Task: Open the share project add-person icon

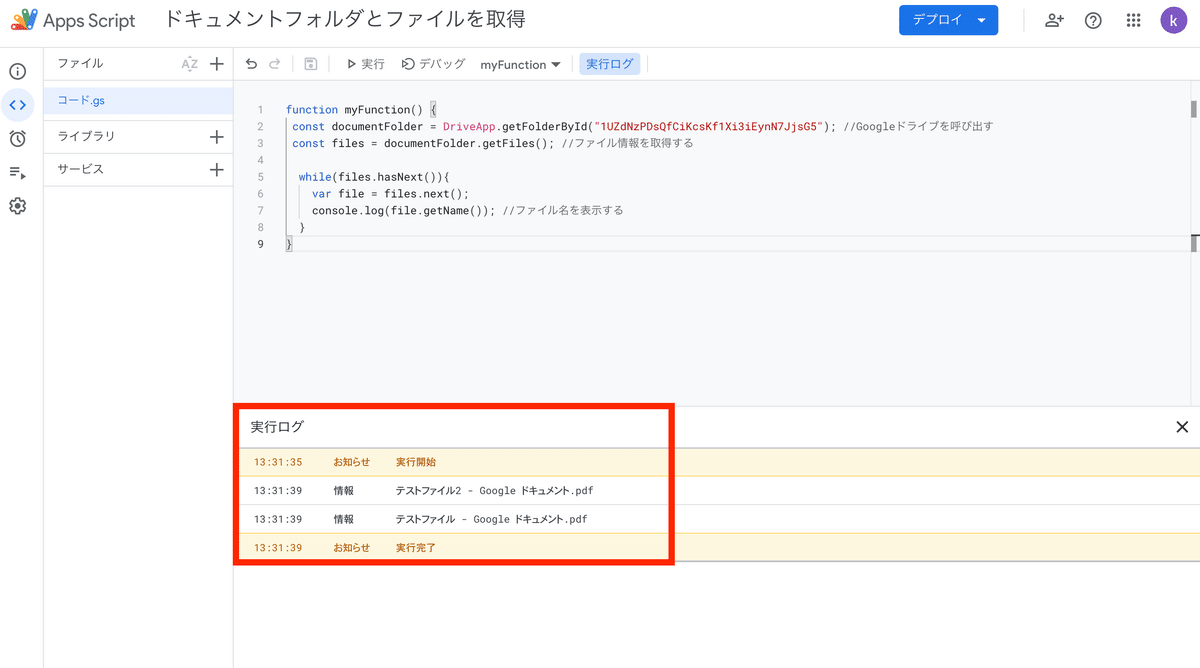Action: coord(1054,20)
